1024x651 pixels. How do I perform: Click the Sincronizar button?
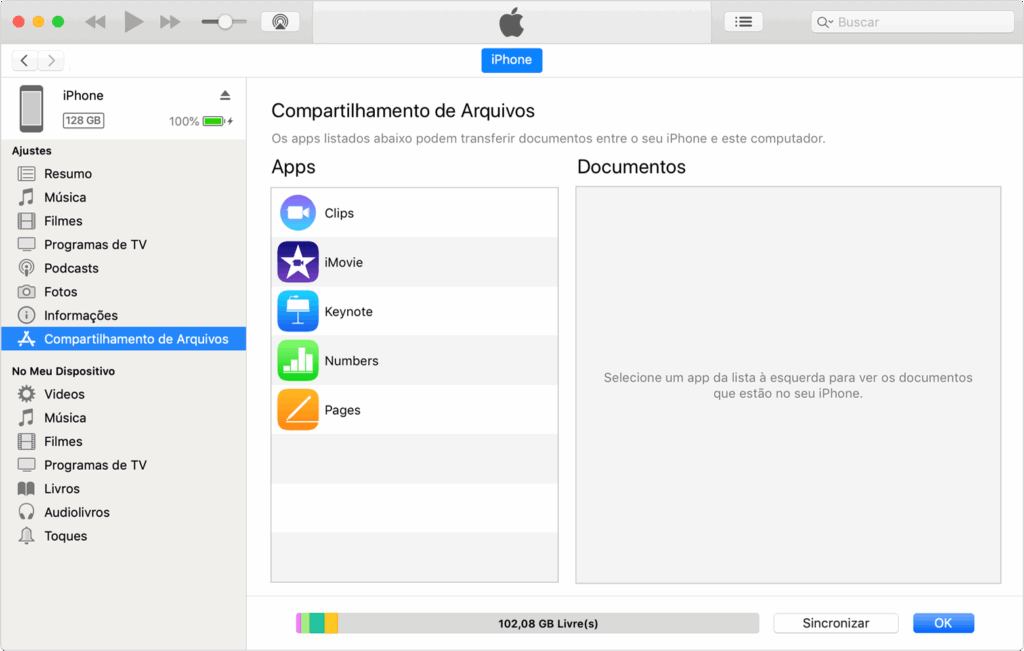[835, 622]
